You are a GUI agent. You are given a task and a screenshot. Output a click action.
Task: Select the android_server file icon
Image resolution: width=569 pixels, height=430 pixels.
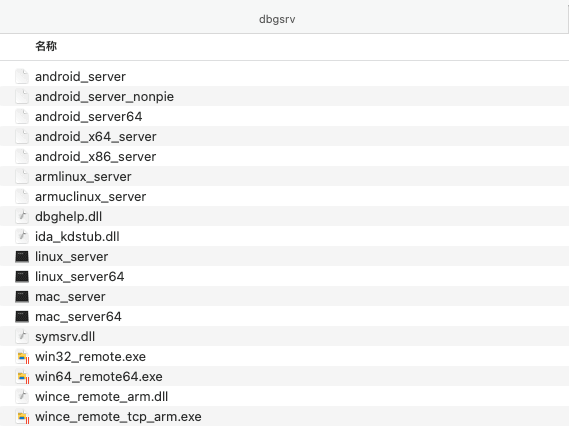[22, 77]
